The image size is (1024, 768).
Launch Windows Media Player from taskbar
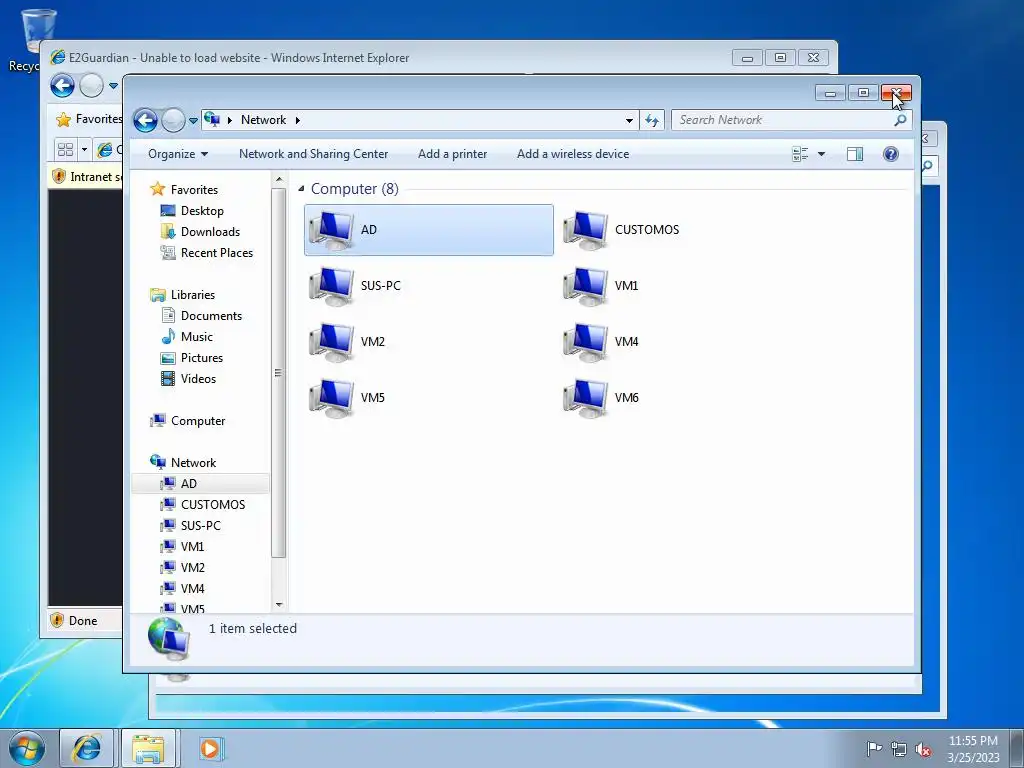coord(210,748)
